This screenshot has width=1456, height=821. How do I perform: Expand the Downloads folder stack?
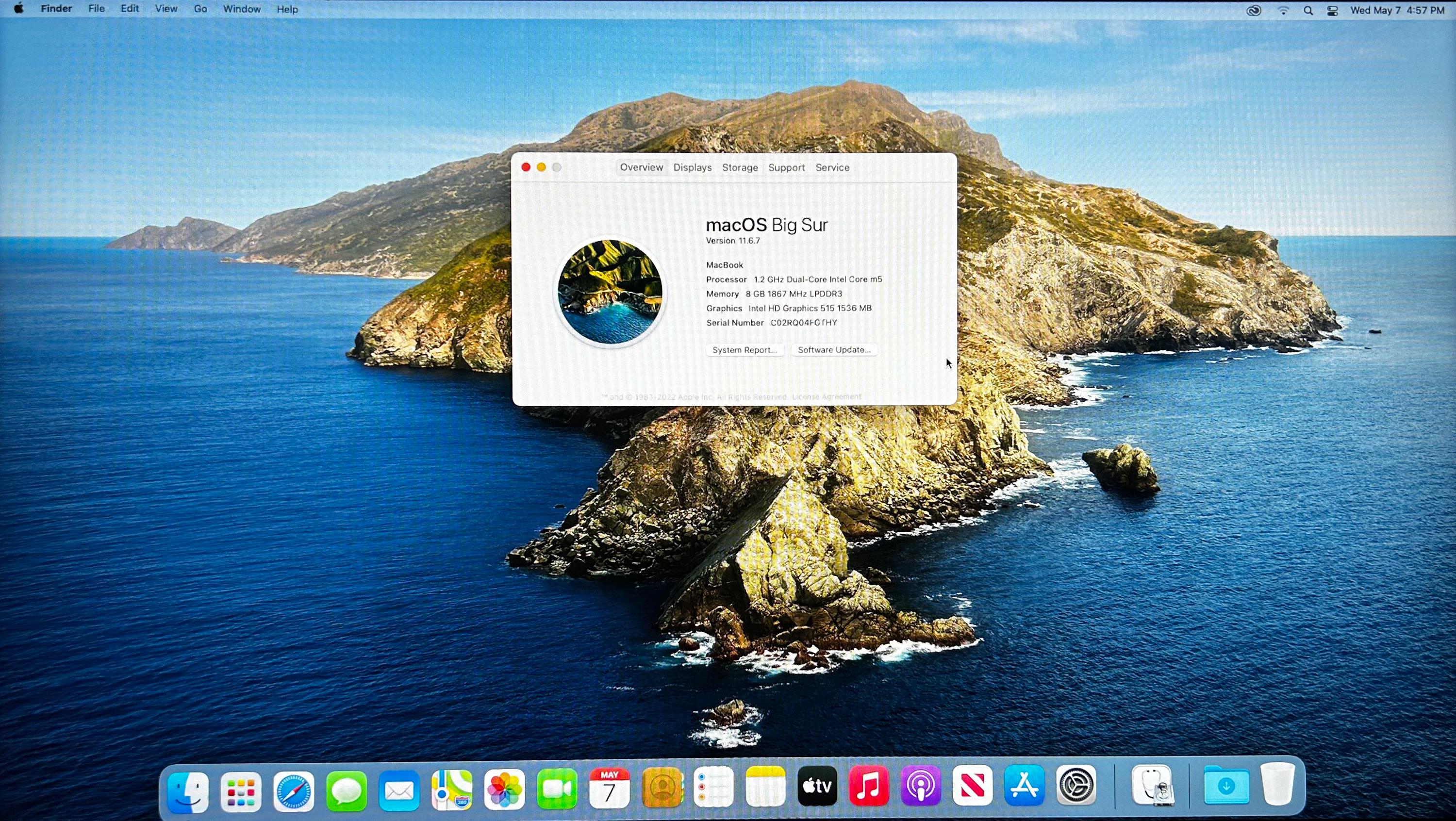point(1226,785)
